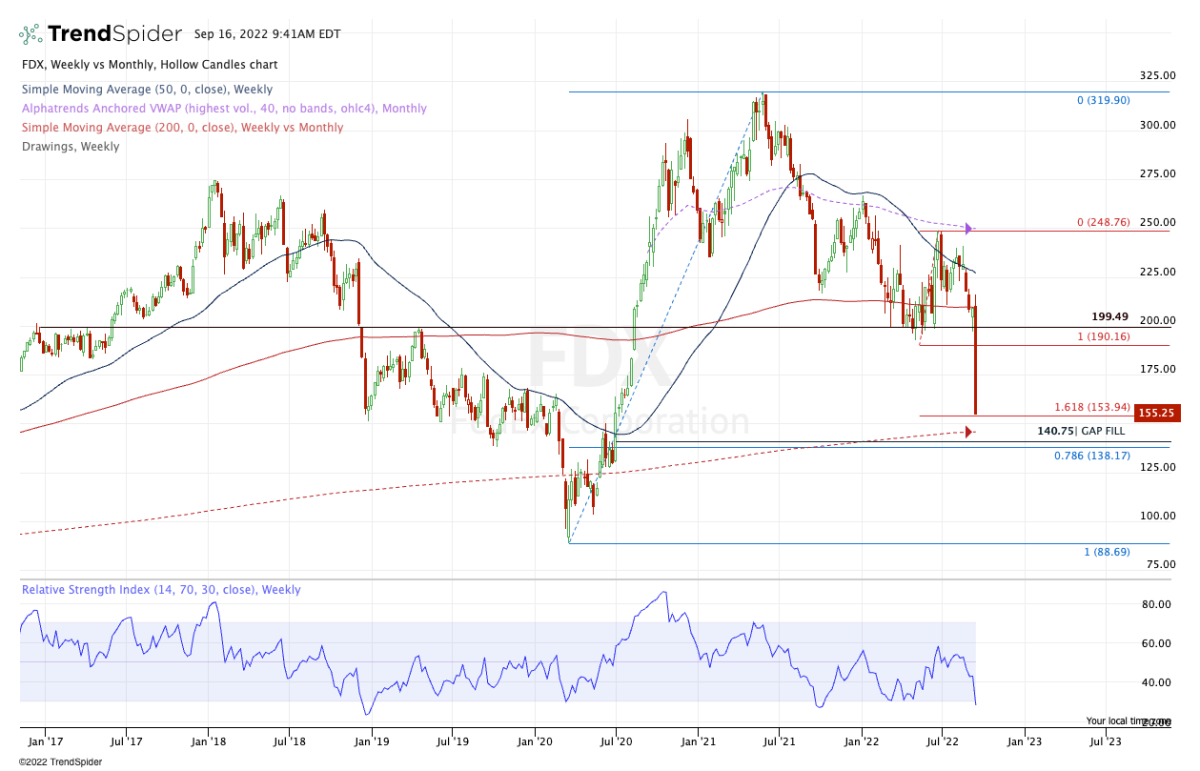Click the 1 (88.69) Fibonacci label

tap(1107, 552)
